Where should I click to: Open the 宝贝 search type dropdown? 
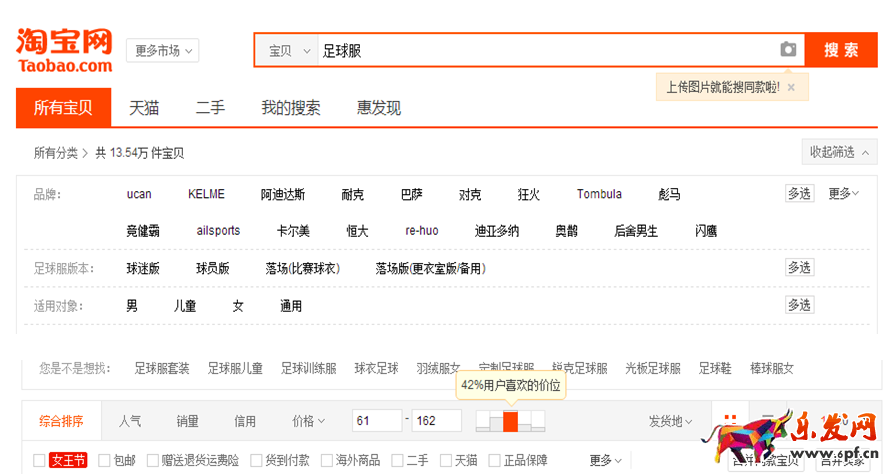point(286,51)
